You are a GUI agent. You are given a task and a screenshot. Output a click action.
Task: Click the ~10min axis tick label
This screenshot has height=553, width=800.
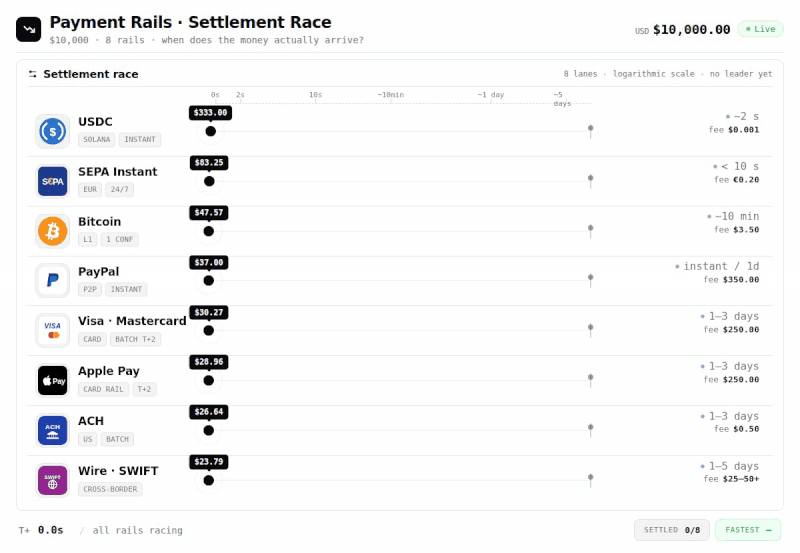(x=391, y=95)
